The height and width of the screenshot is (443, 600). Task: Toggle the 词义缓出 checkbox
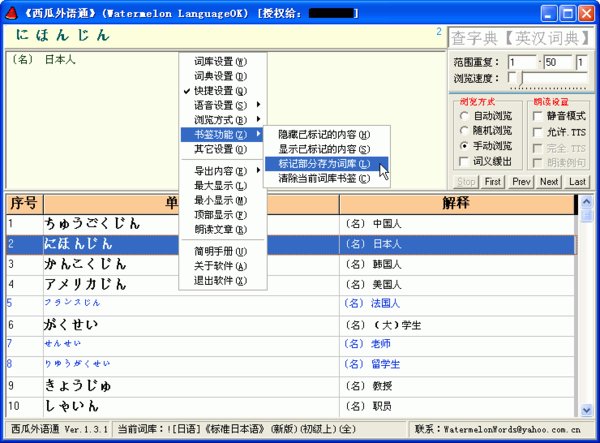(x=464, y=161)
